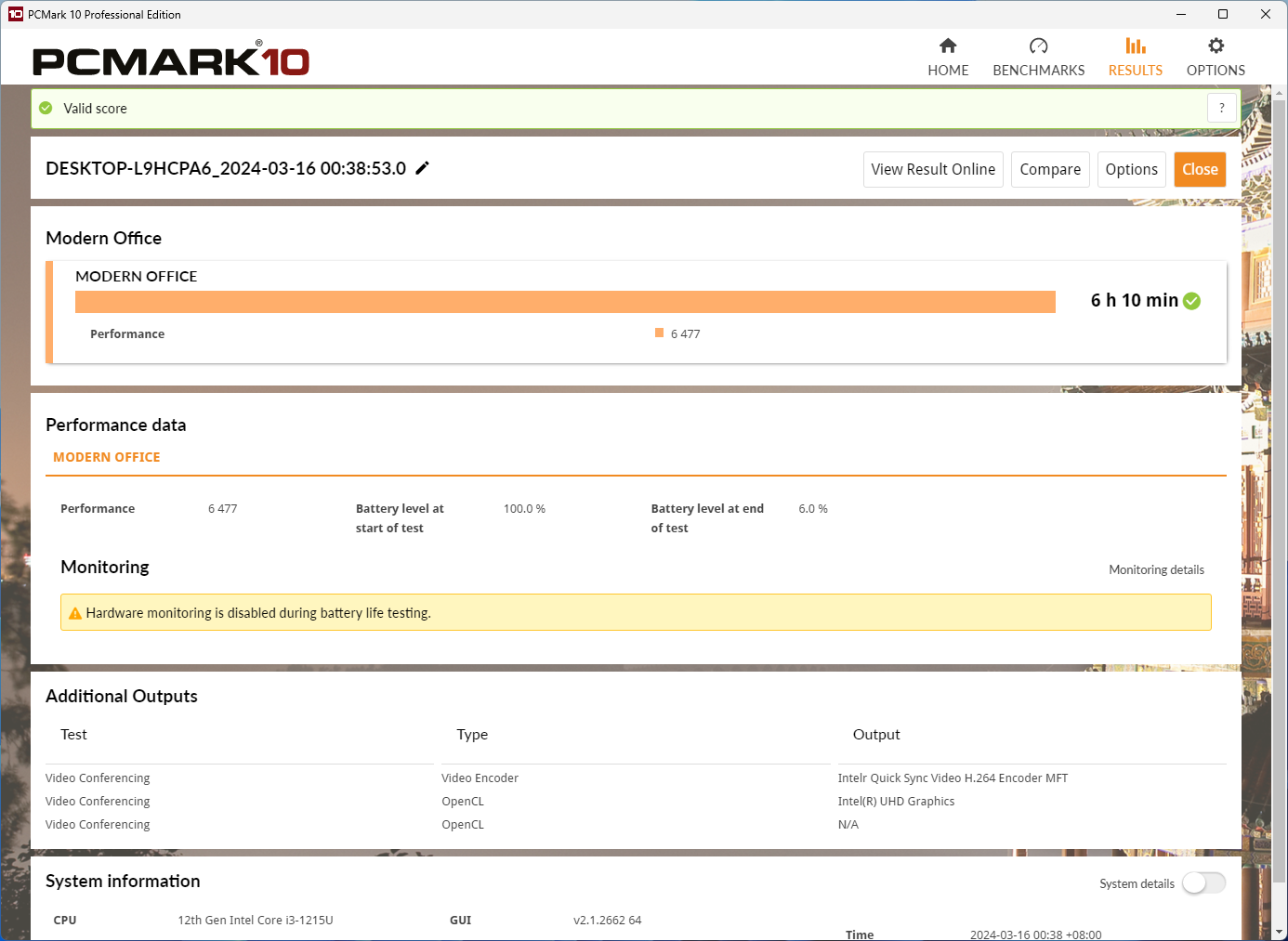
Task: Click the scrollbar up arrow
Action: (x=1280, y=93)
